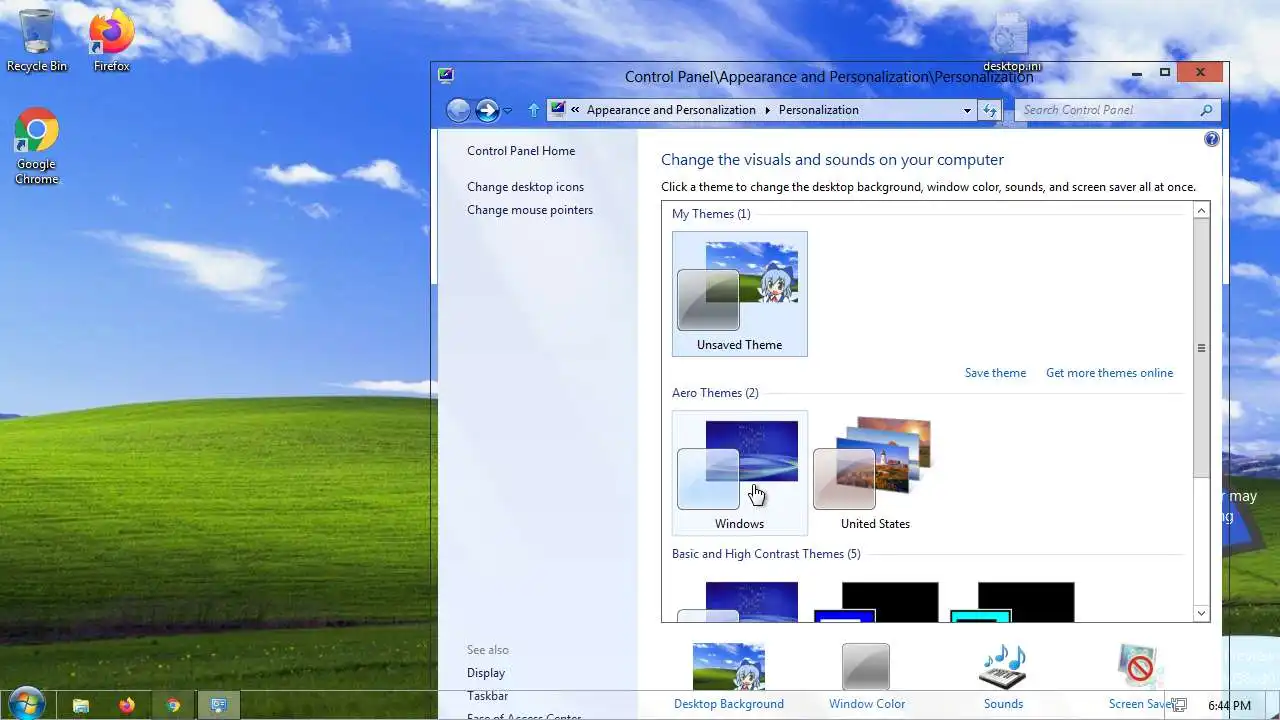1280x720 pixels.
Task: Open File Explorer from the taskbar
Action: [x=81, y=705]
